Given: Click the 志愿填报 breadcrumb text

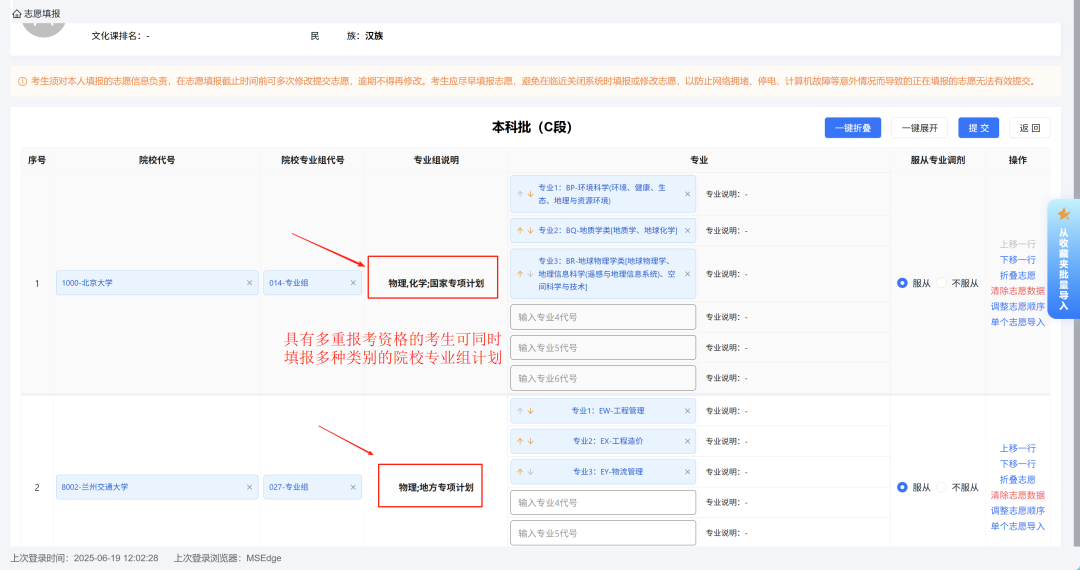Looking at the screenshot, I should click(x=42, y=14).
